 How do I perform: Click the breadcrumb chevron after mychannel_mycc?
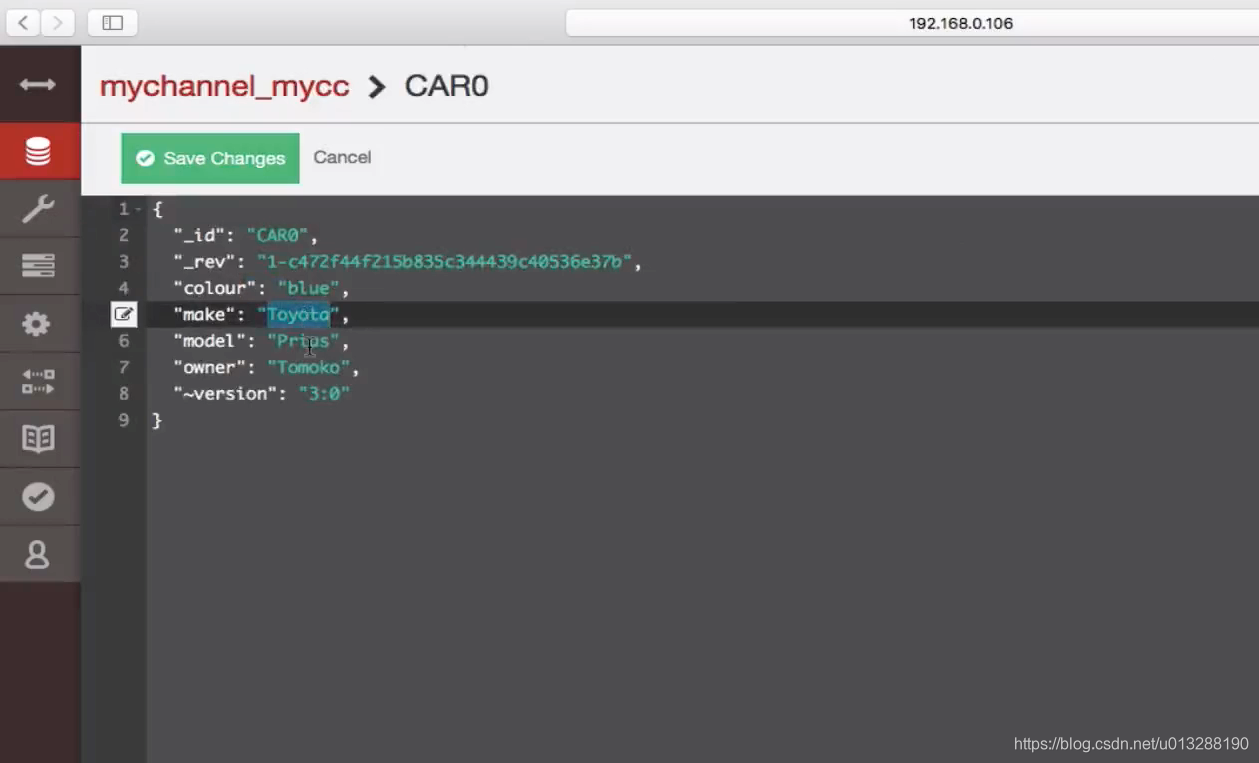pos(377,86)
